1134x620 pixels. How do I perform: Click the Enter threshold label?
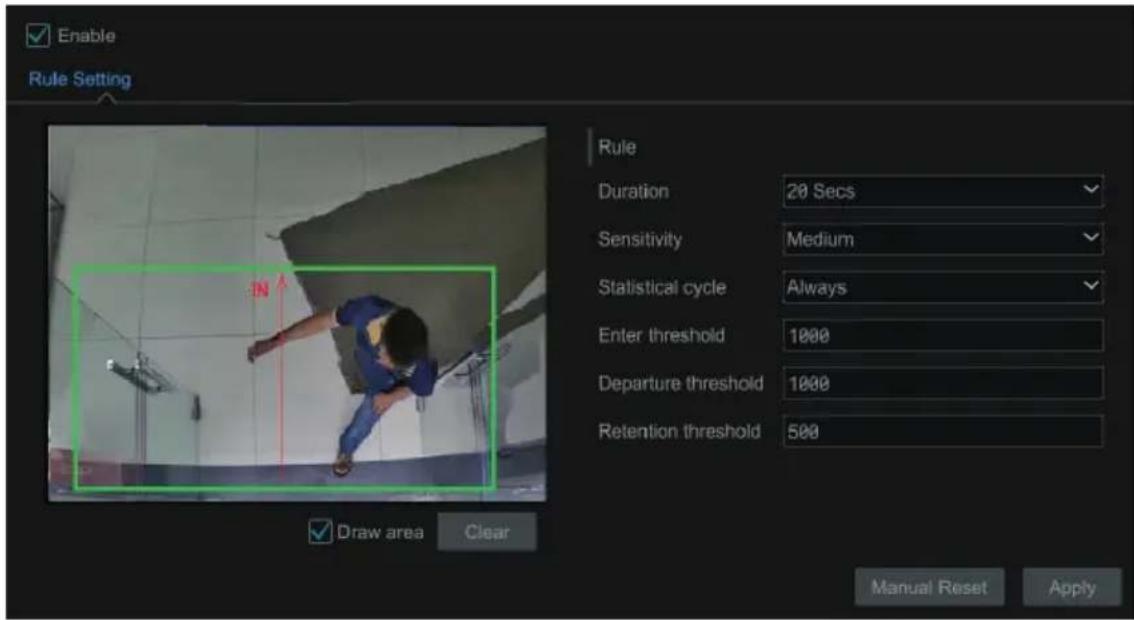tap(661, 336)
